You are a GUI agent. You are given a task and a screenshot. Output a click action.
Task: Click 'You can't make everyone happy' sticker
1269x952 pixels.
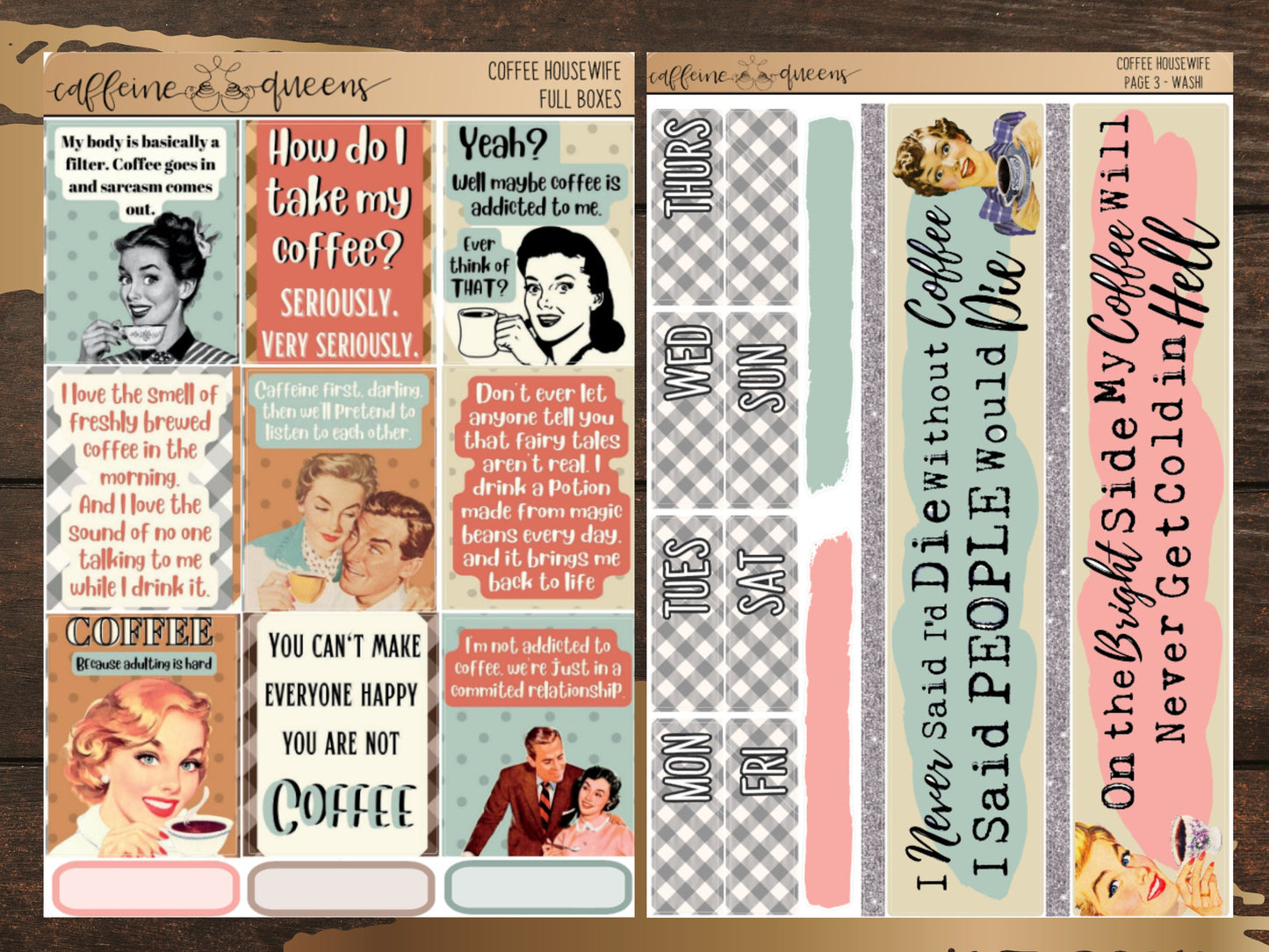point(340,734)
